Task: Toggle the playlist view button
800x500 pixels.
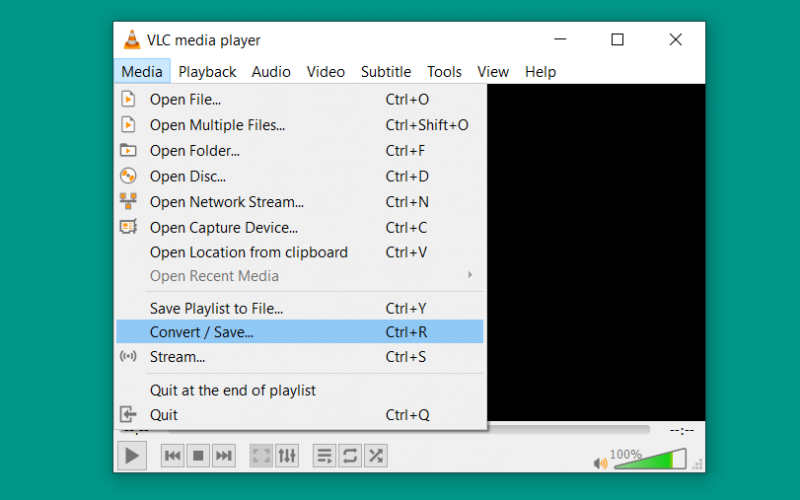Action: click(324, 456)
